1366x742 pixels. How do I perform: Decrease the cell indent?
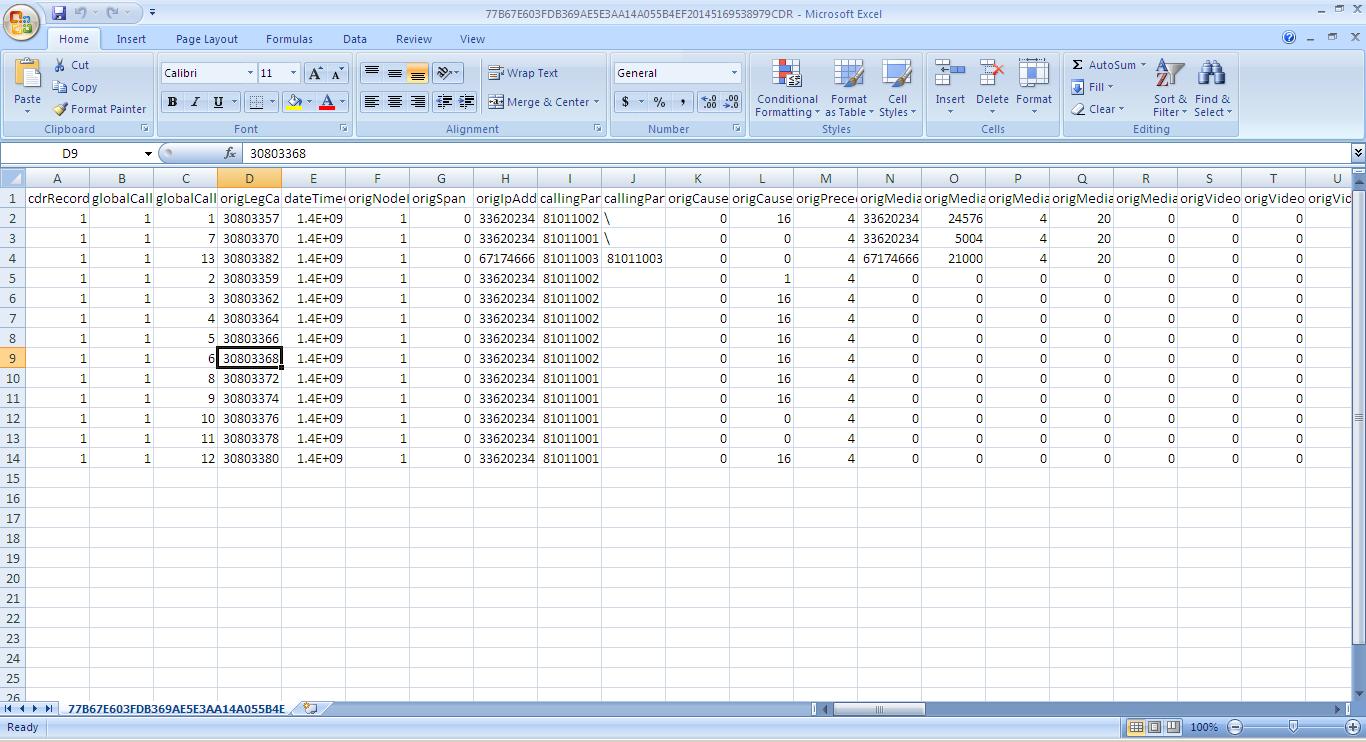click(x=444, y=102)
